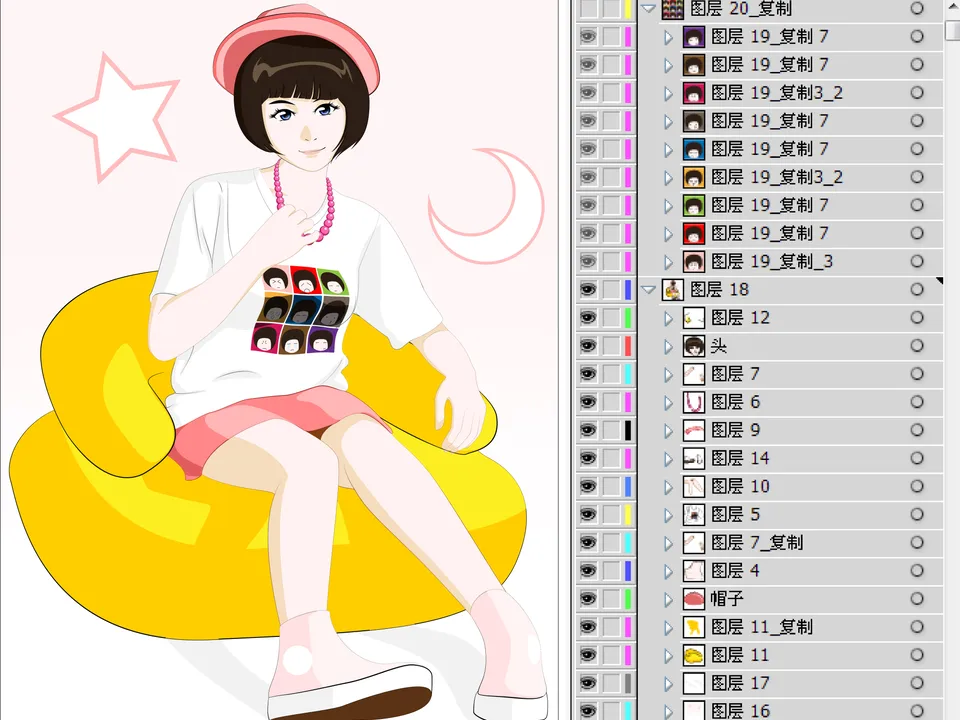This screenshot has height=720, width=960.
Task: Show the hidden 图层 20_复制 layer
Action: (x=589, y=9)
